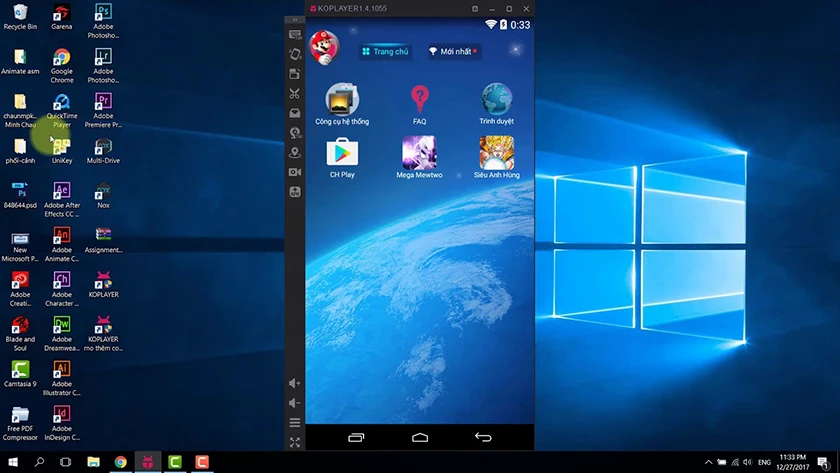
Task: Tap the Android recent apps button
Action: click(356, 438)
